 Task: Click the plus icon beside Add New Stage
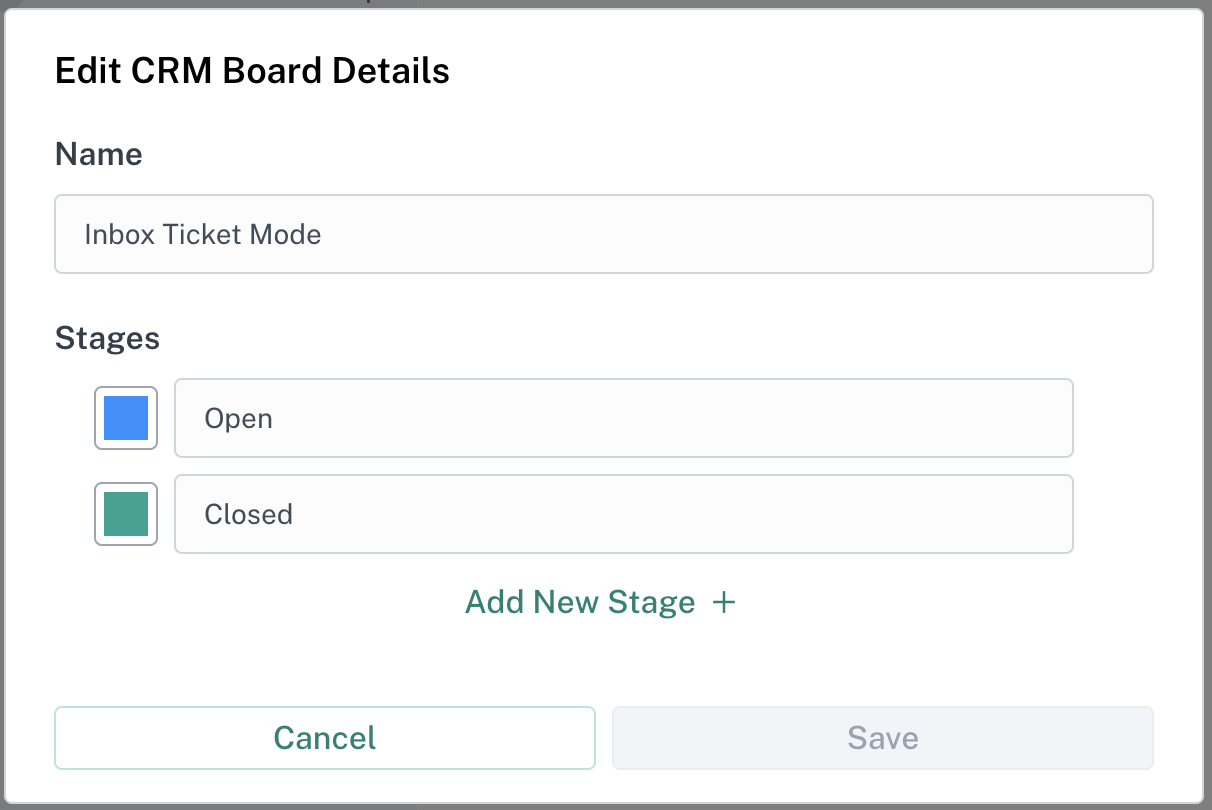click(723, 602)
